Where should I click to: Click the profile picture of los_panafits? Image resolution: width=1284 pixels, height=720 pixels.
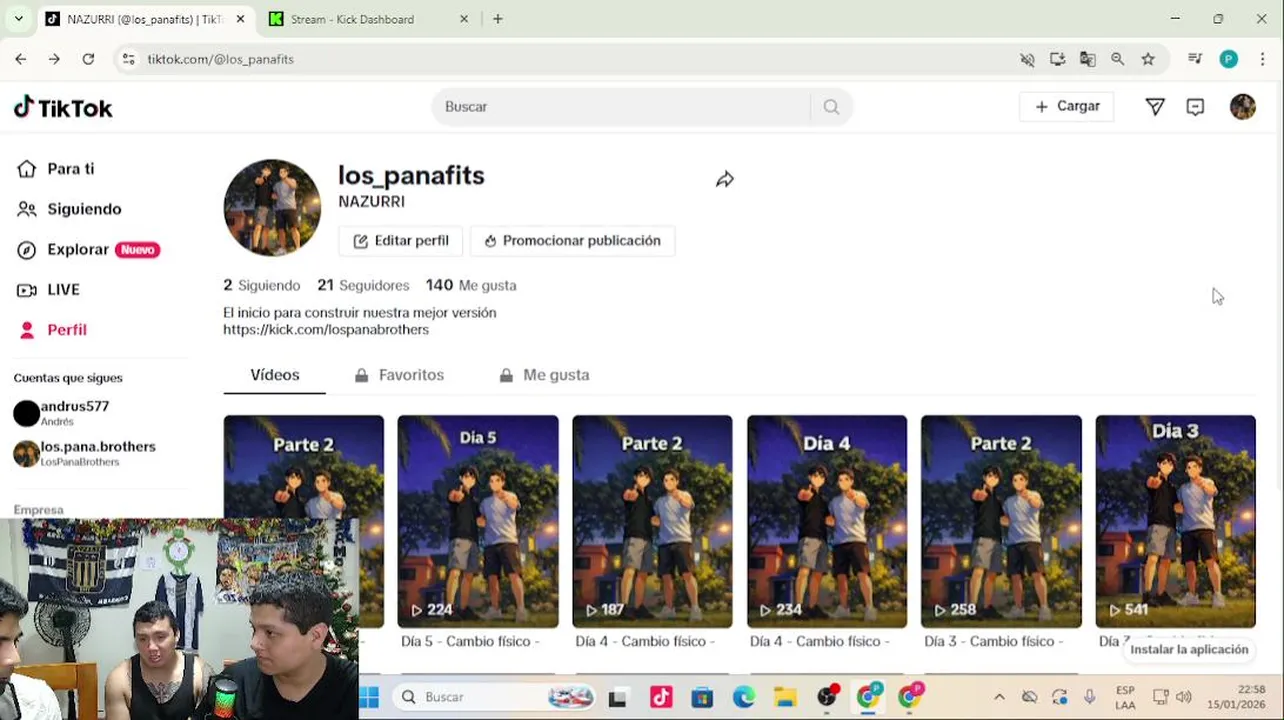272,208
